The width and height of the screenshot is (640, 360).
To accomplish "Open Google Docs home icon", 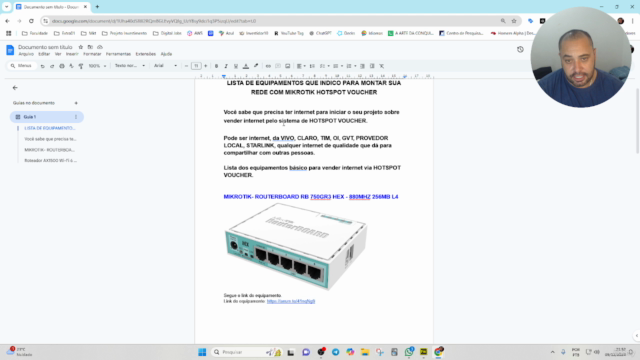I will [x=10, y=50].
